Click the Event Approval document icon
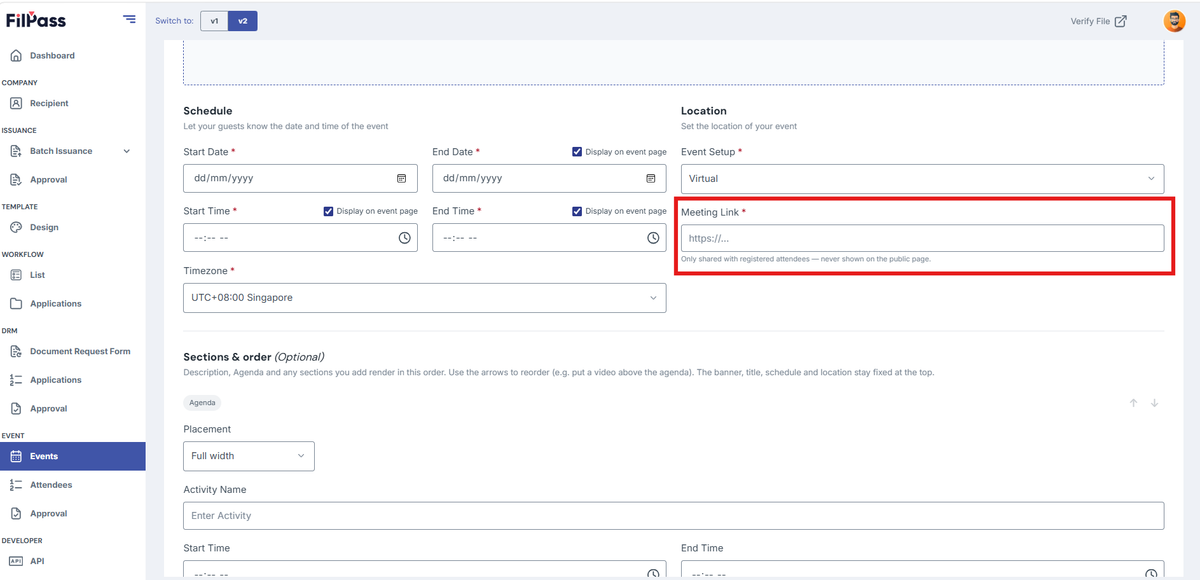 pos(15,513)
